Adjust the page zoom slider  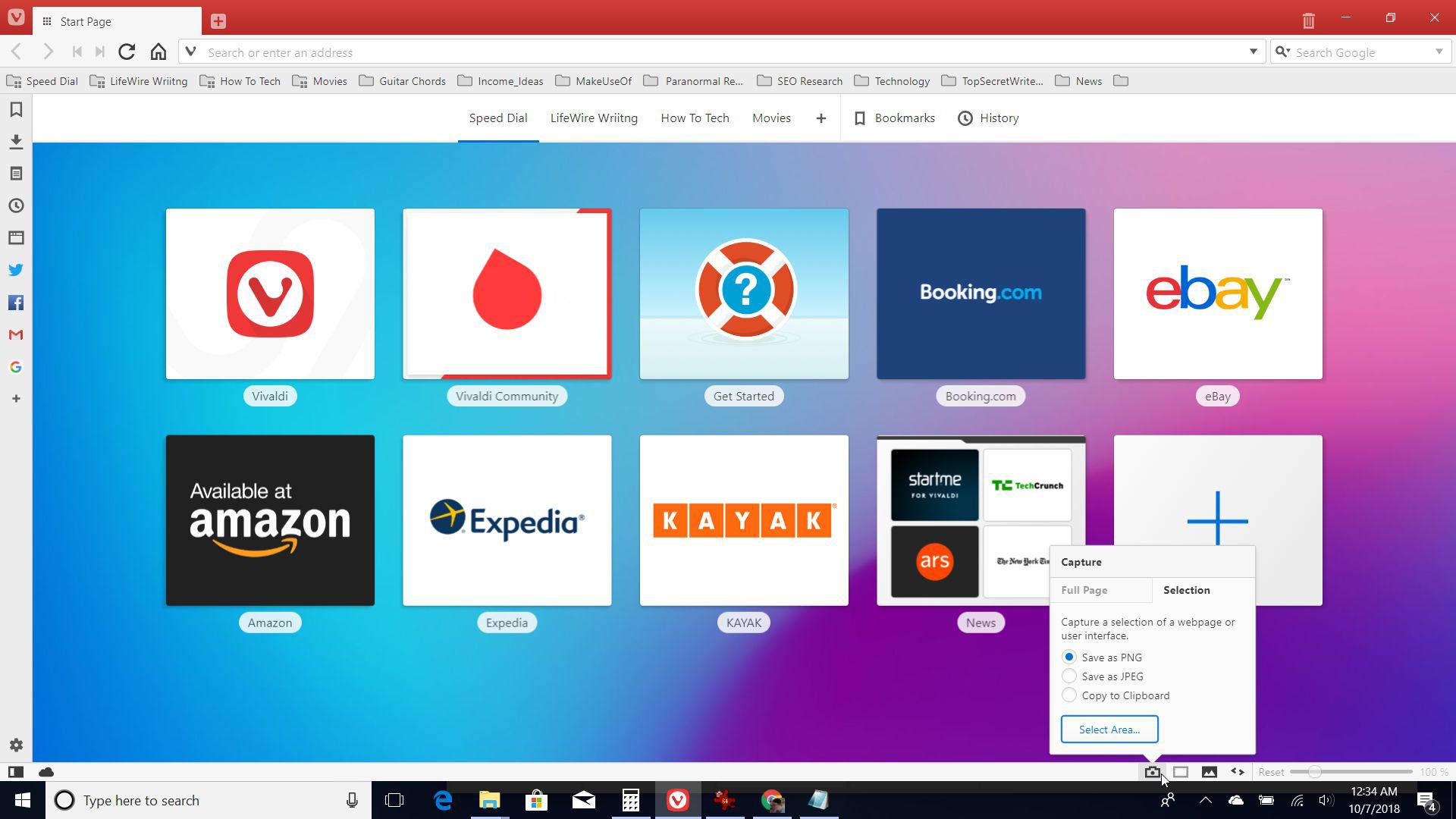[1351, 772]
